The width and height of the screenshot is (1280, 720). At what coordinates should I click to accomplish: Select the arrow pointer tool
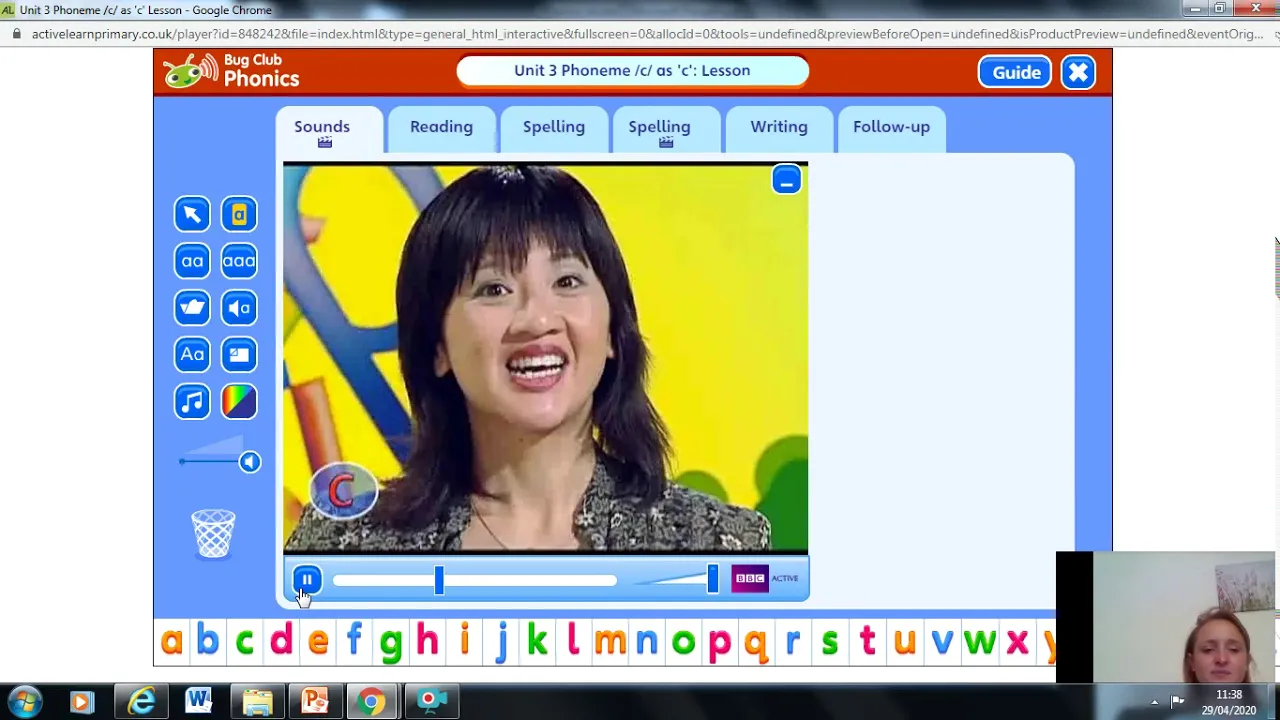pos(192,214)
